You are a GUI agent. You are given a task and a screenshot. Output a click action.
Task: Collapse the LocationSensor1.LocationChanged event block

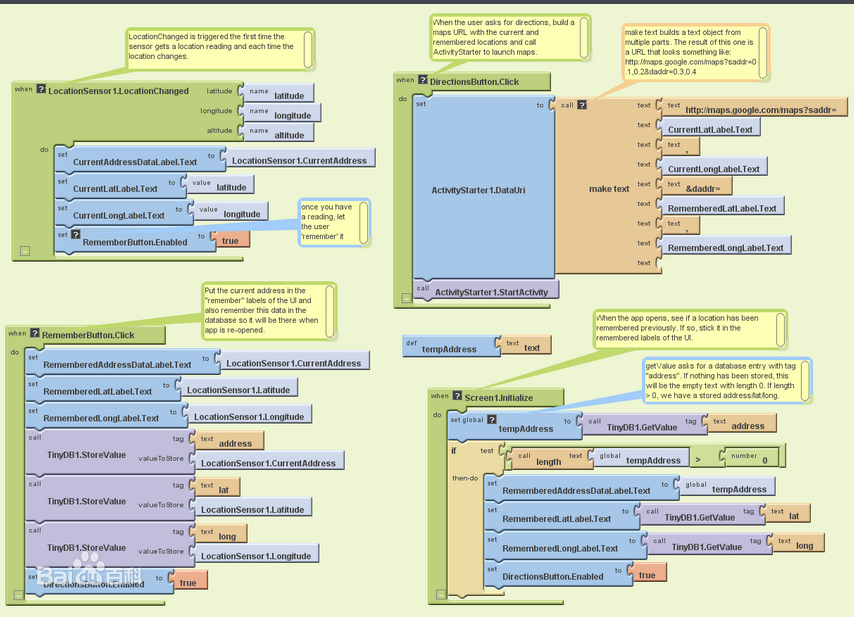click(24, 251)
